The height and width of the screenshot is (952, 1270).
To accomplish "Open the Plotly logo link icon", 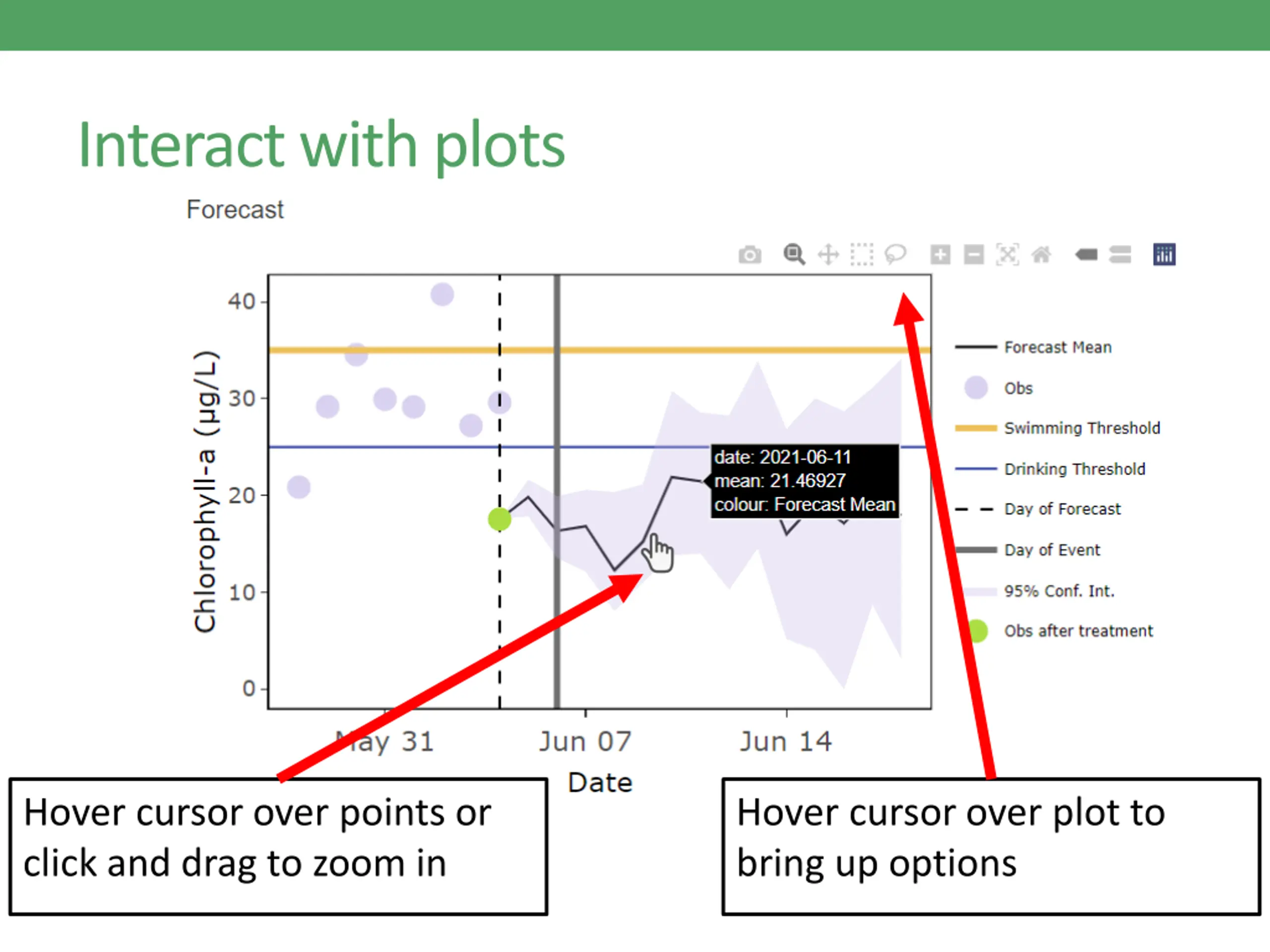I will click(x=1164, y=254).
